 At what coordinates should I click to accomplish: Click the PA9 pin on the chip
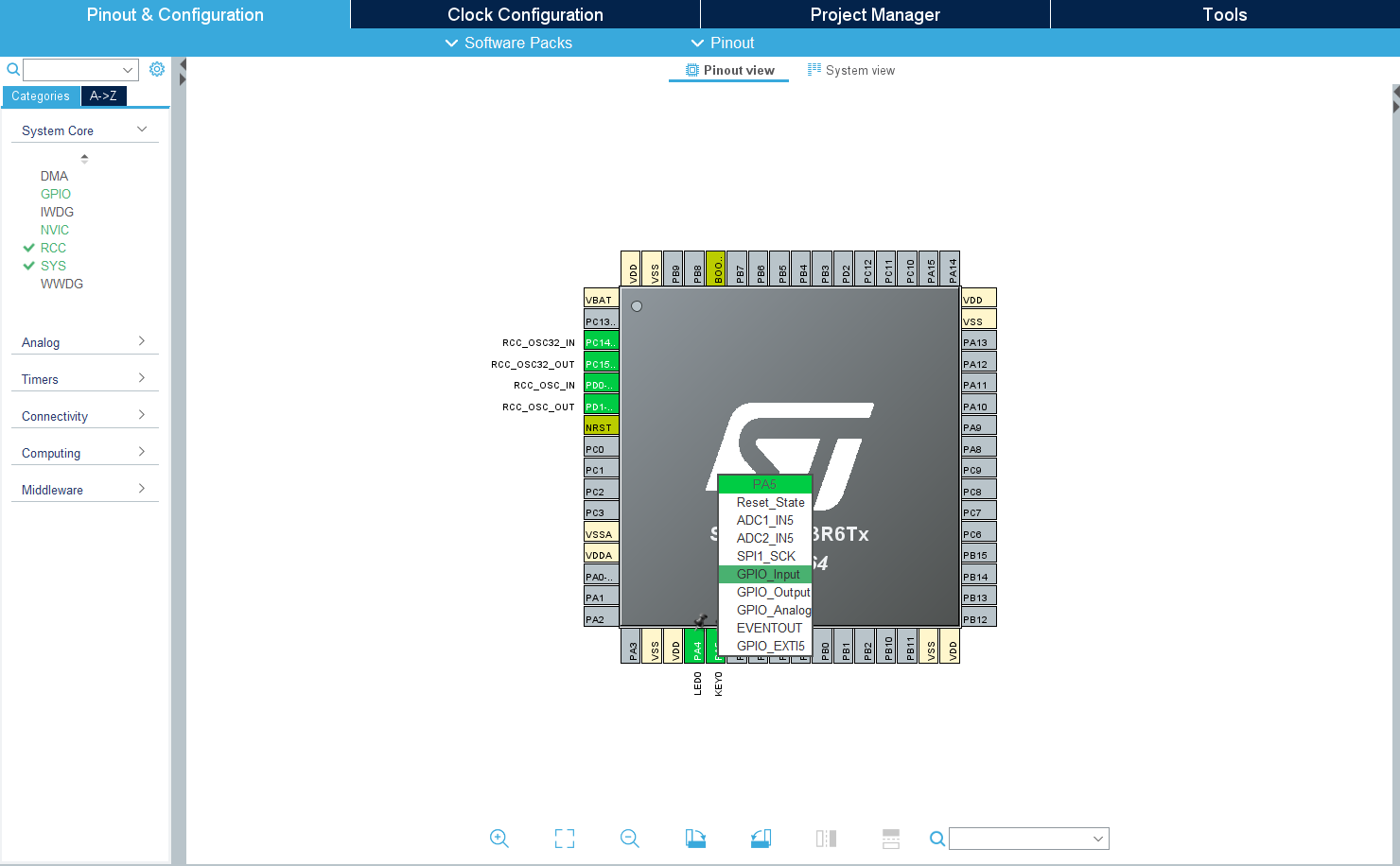coord(979,426)
